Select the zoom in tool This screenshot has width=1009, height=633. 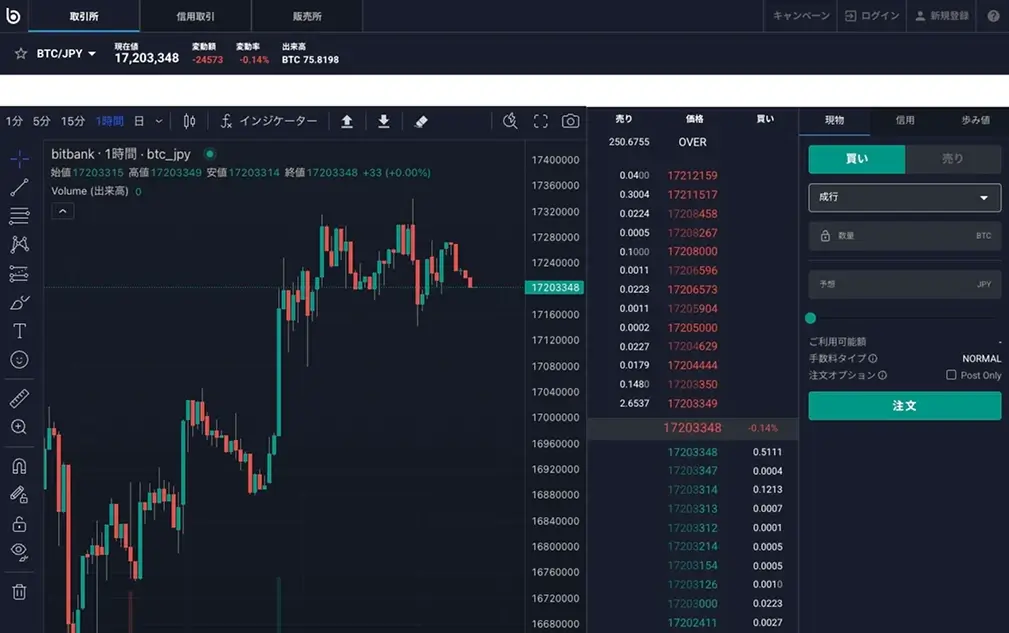click(x=19, y=427)
